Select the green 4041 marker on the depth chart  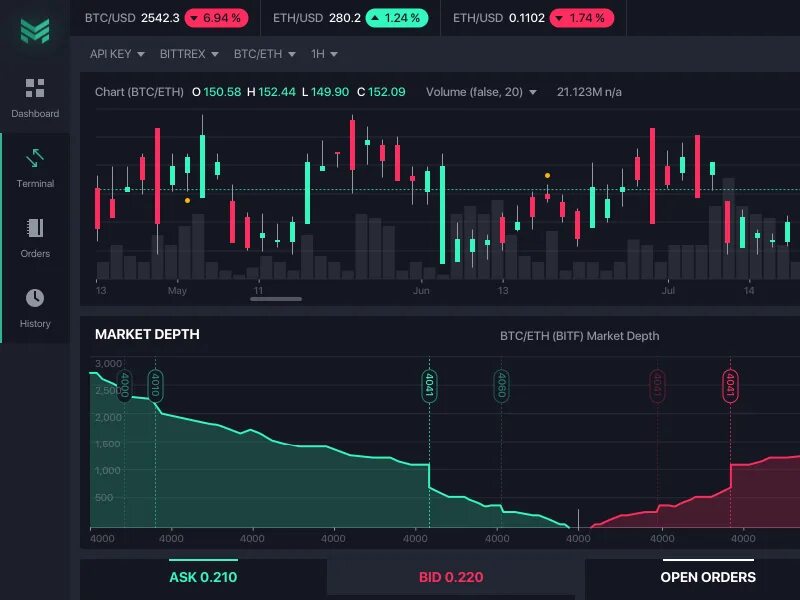pyautogui.click(x=428, y=384)
